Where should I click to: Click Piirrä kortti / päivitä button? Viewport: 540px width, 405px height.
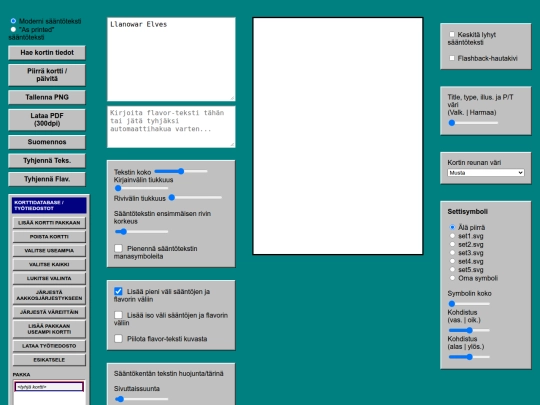point(47,75)
